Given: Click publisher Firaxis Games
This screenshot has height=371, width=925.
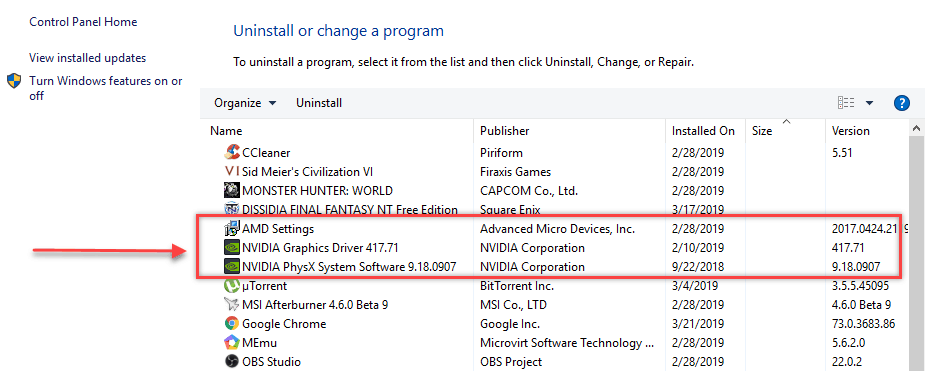Looking at the screenshot, I should pos(516,172).
